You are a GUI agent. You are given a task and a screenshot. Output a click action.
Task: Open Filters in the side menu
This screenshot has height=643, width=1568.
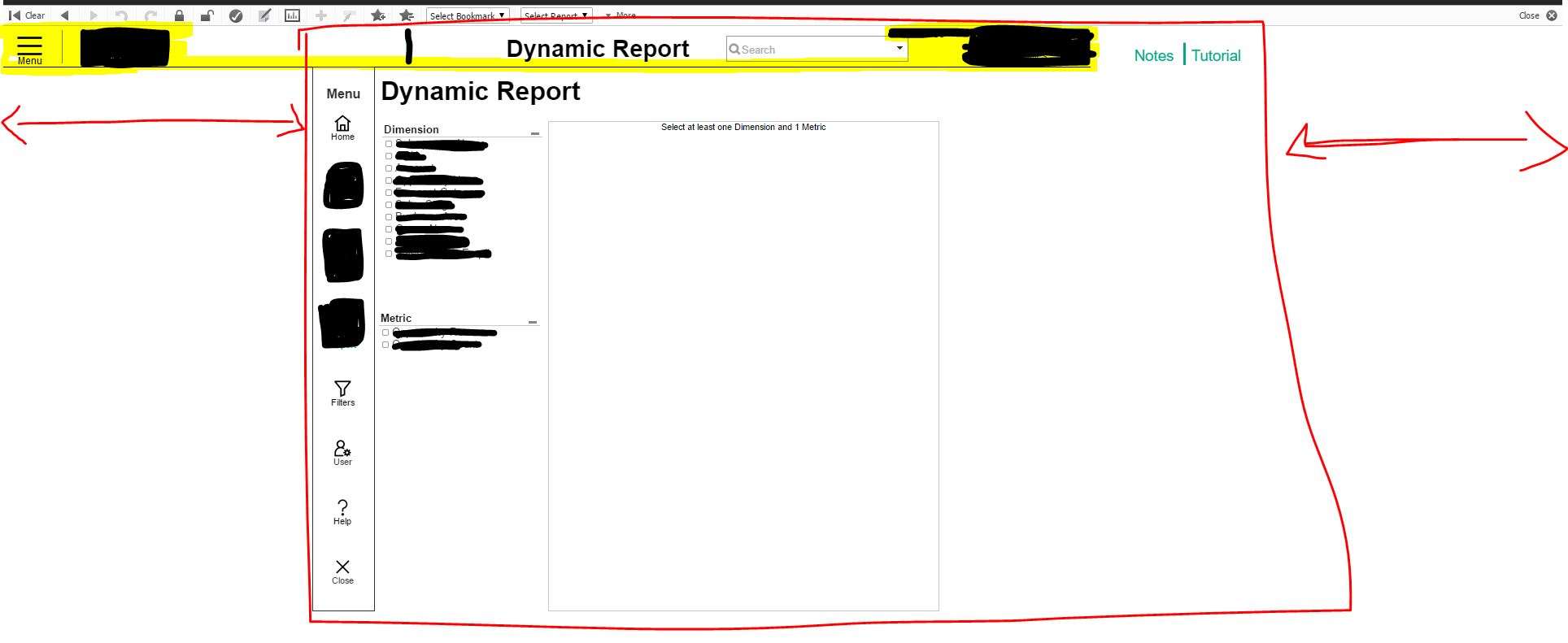342,393
